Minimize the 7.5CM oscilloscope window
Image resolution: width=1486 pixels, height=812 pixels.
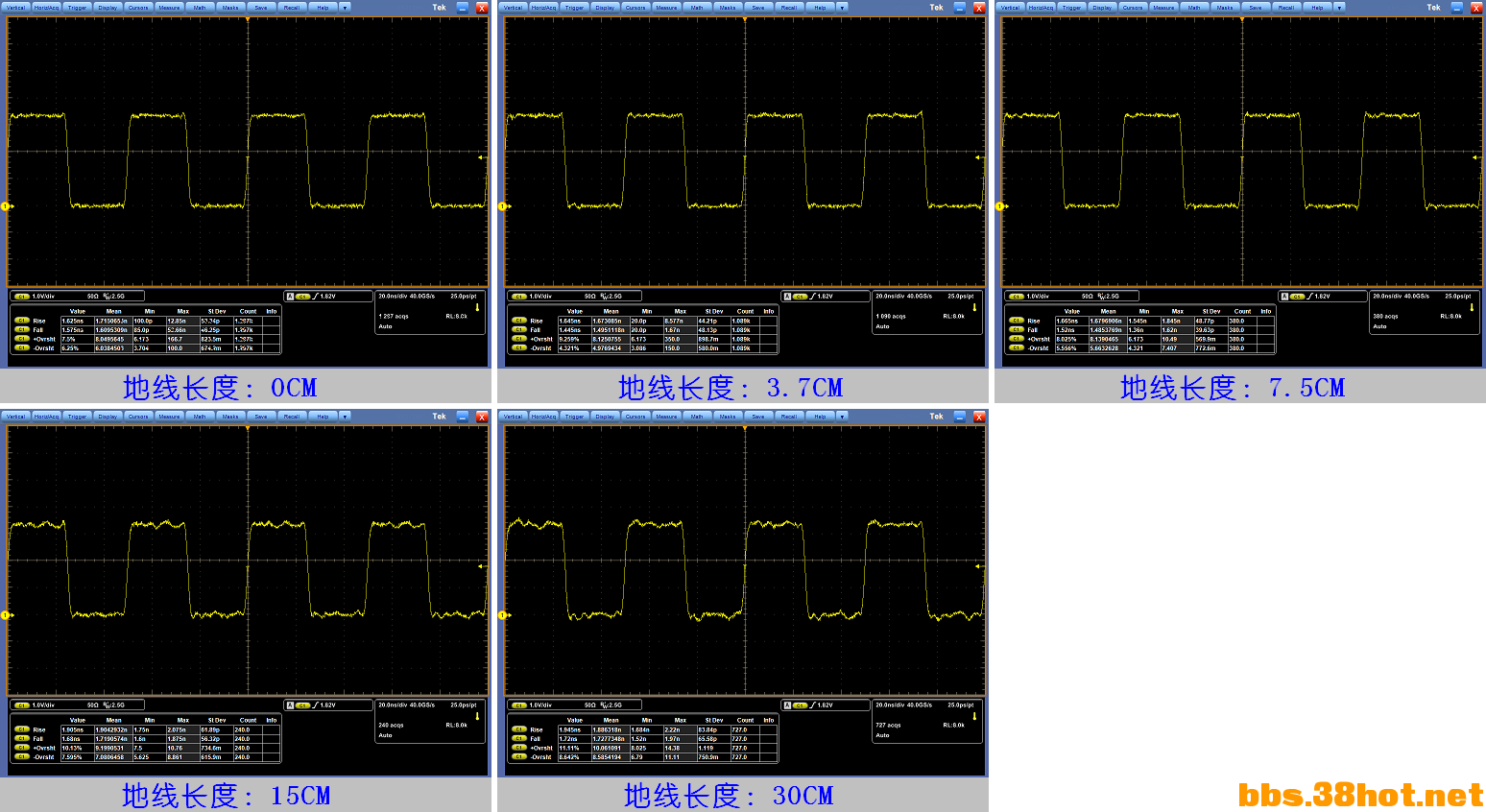point(1456,8)
